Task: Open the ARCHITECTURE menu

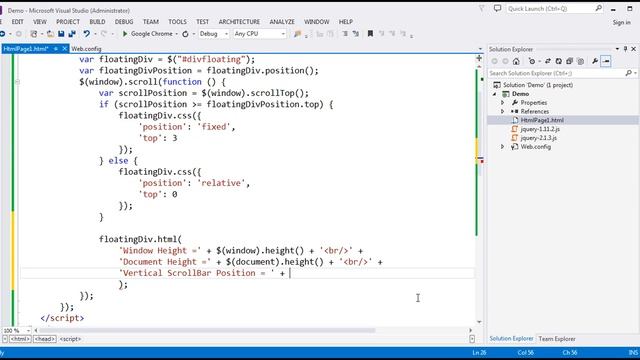Action: [239, 22]
